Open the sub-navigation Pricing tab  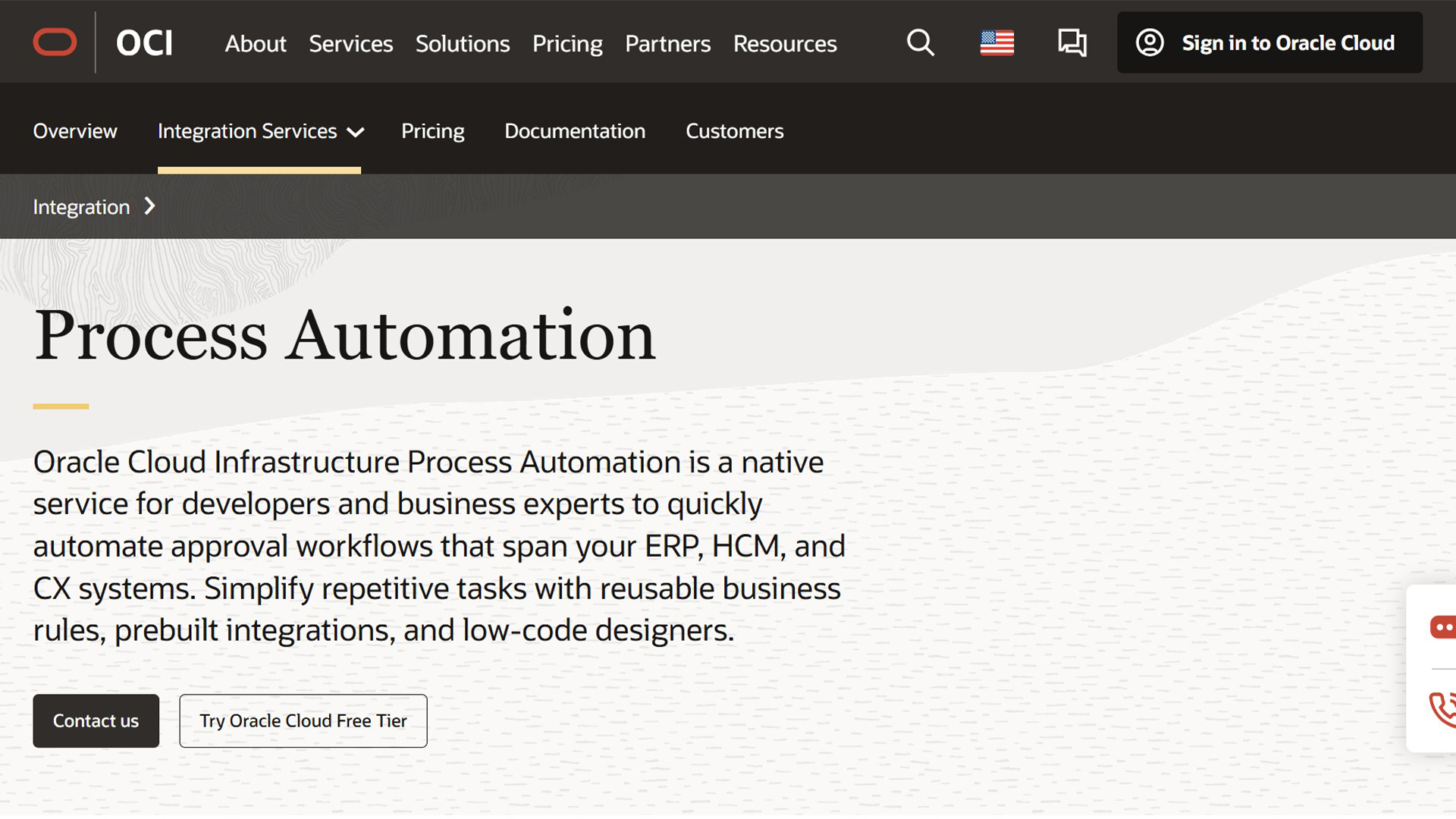pyautogui.click(x=433, y=131)
